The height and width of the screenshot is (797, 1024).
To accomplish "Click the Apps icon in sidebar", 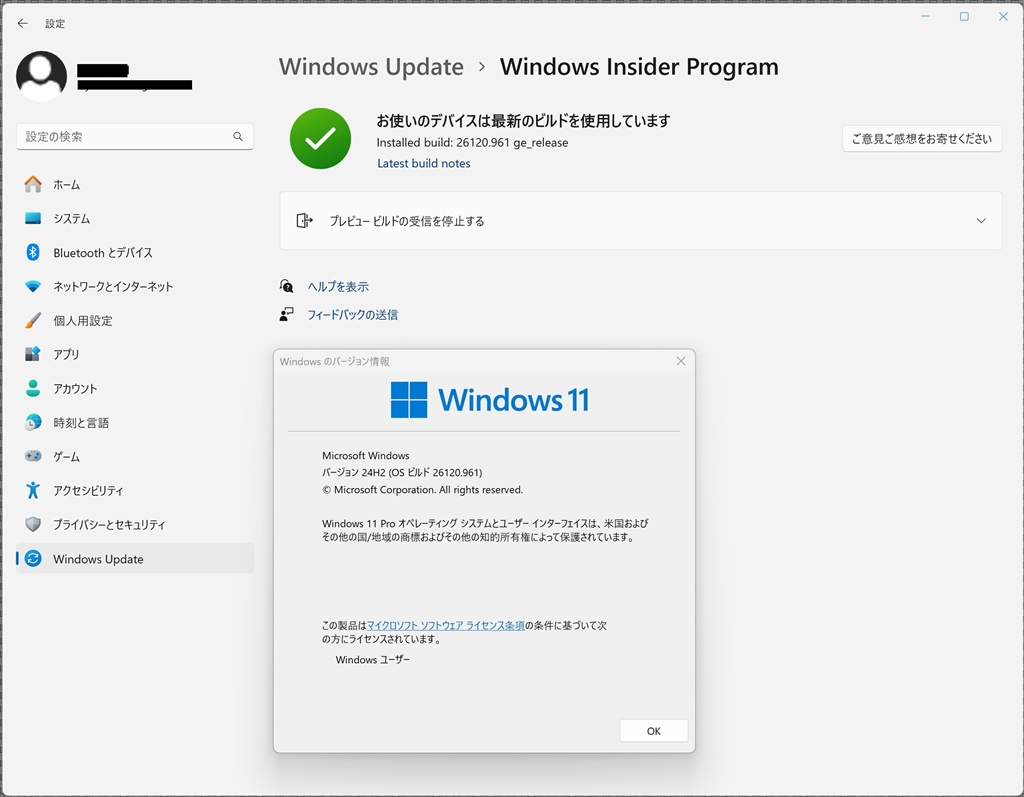I will pyautogui.click(x=33, y=354).
